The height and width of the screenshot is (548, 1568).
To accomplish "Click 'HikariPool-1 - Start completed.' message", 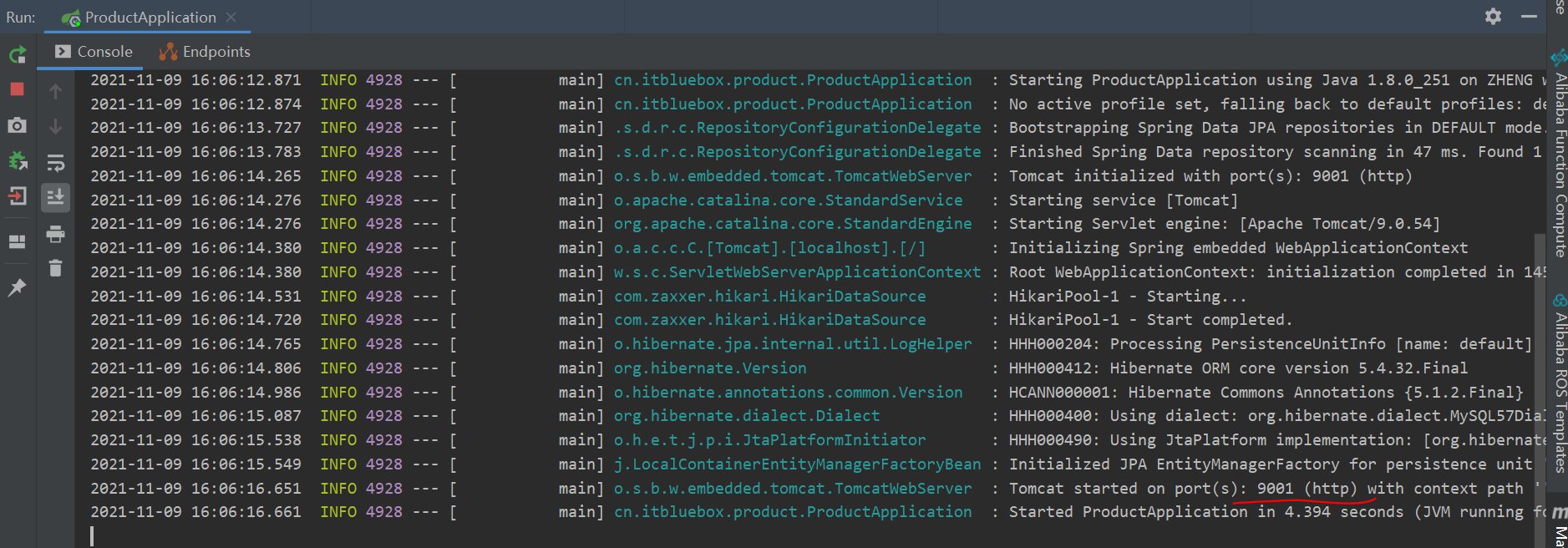I will (1150, 320).
